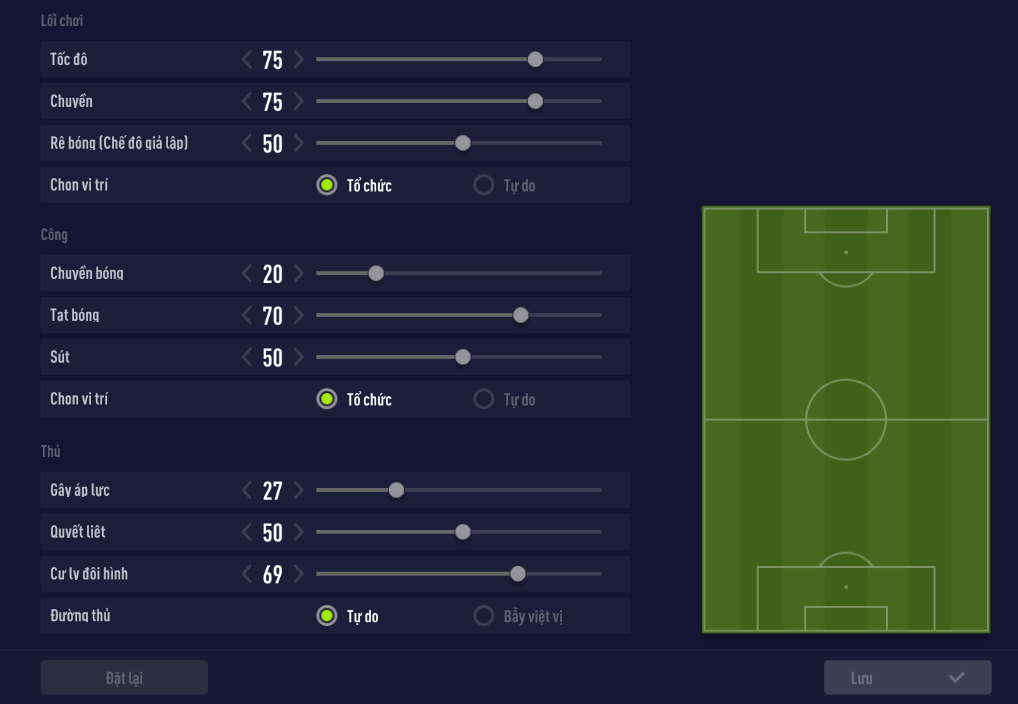Select Tự do under Lối chơi positioning
The image size is (1018, 704).
pyautogui.click(x=484, y=185)
